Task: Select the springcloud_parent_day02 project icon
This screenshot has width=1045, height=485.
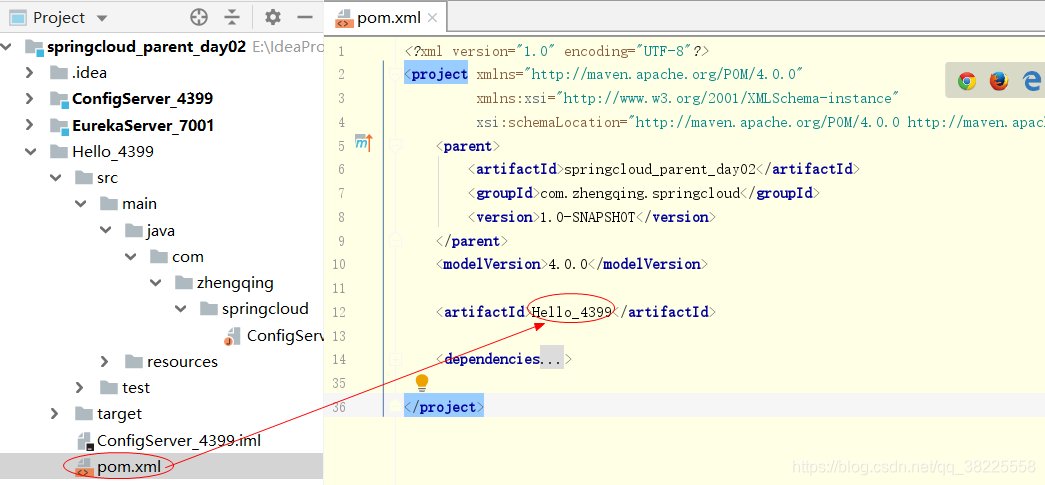Action: point(34,47)
